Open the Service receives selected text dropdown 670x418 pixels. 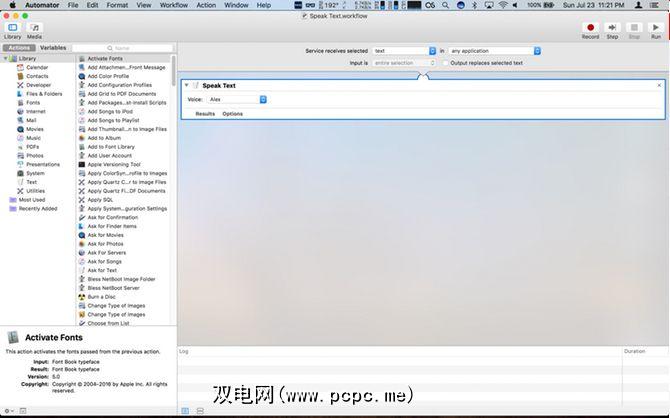pyautogui.click(x=404, y=51)
